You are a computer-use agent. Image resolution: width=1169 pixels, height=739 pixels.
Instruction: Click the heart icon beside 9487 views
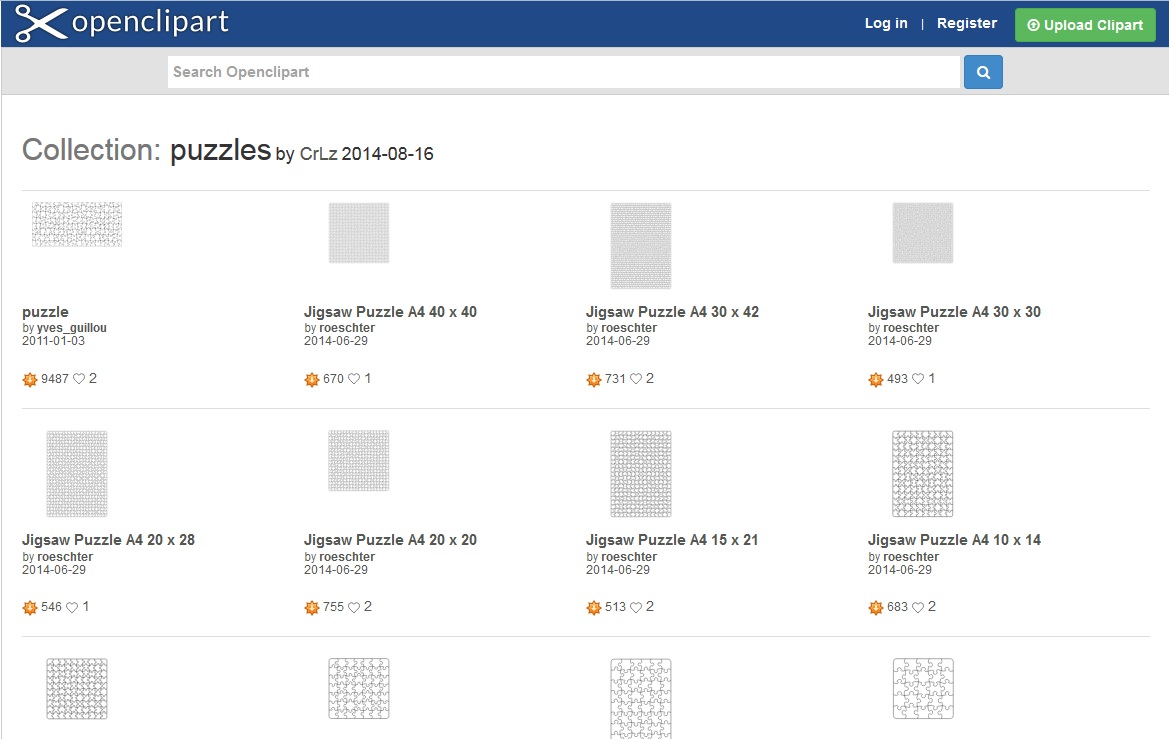click(x=79, y=379)
